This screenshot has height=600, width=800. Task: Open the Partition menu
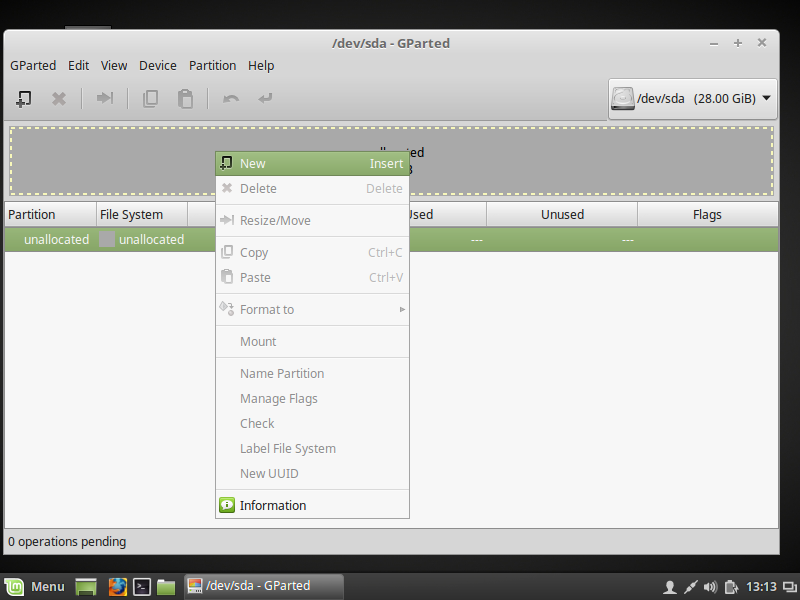[x=212, y=66]
